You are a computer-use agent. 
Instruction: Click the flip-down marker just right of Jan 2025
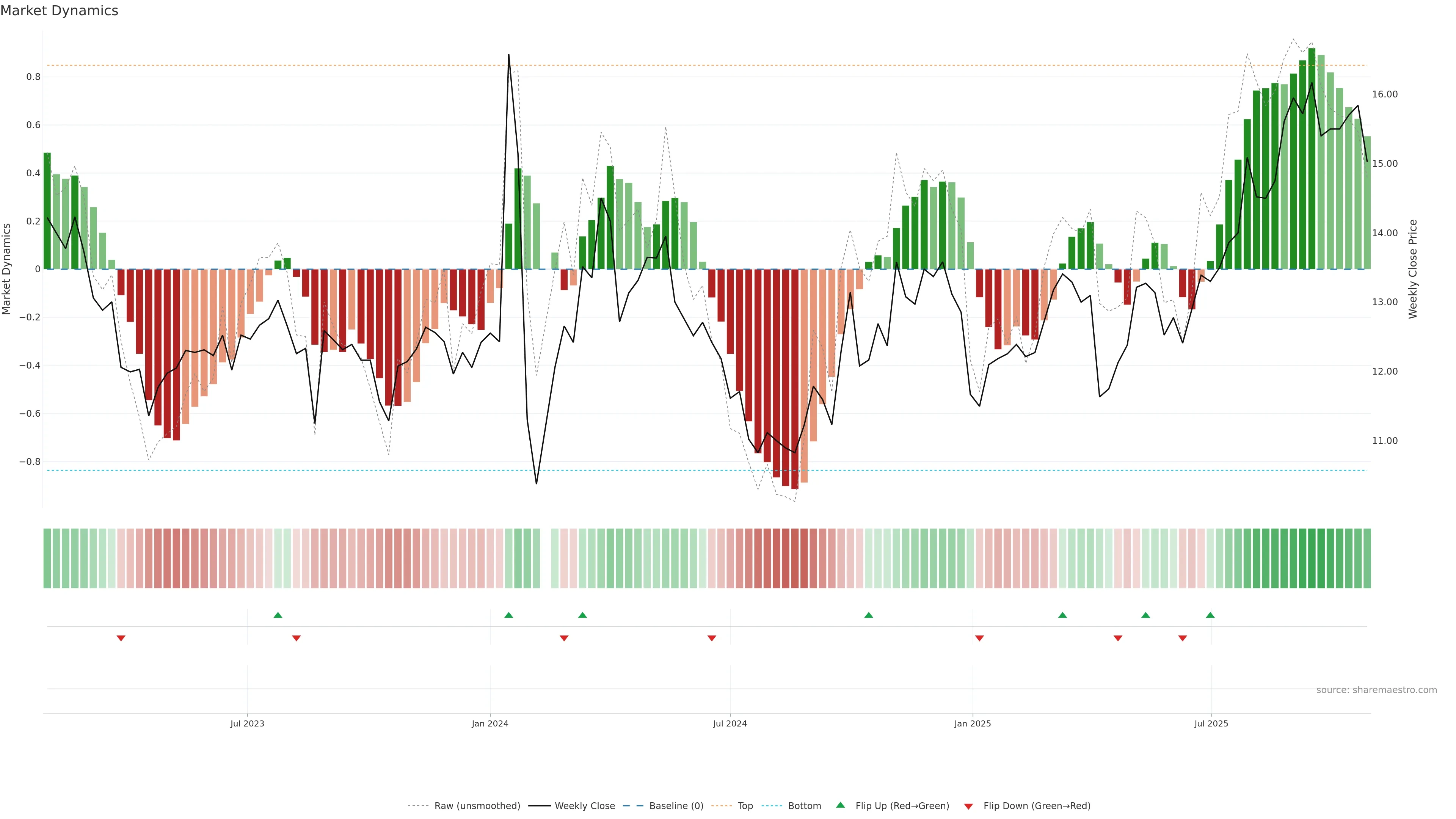coord(979,638)
